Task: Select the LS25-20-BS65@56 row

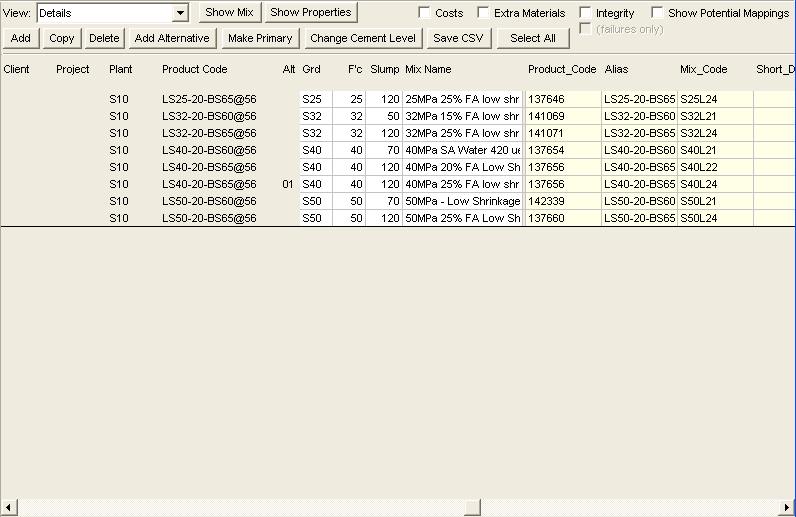Action: coord(209,100)
